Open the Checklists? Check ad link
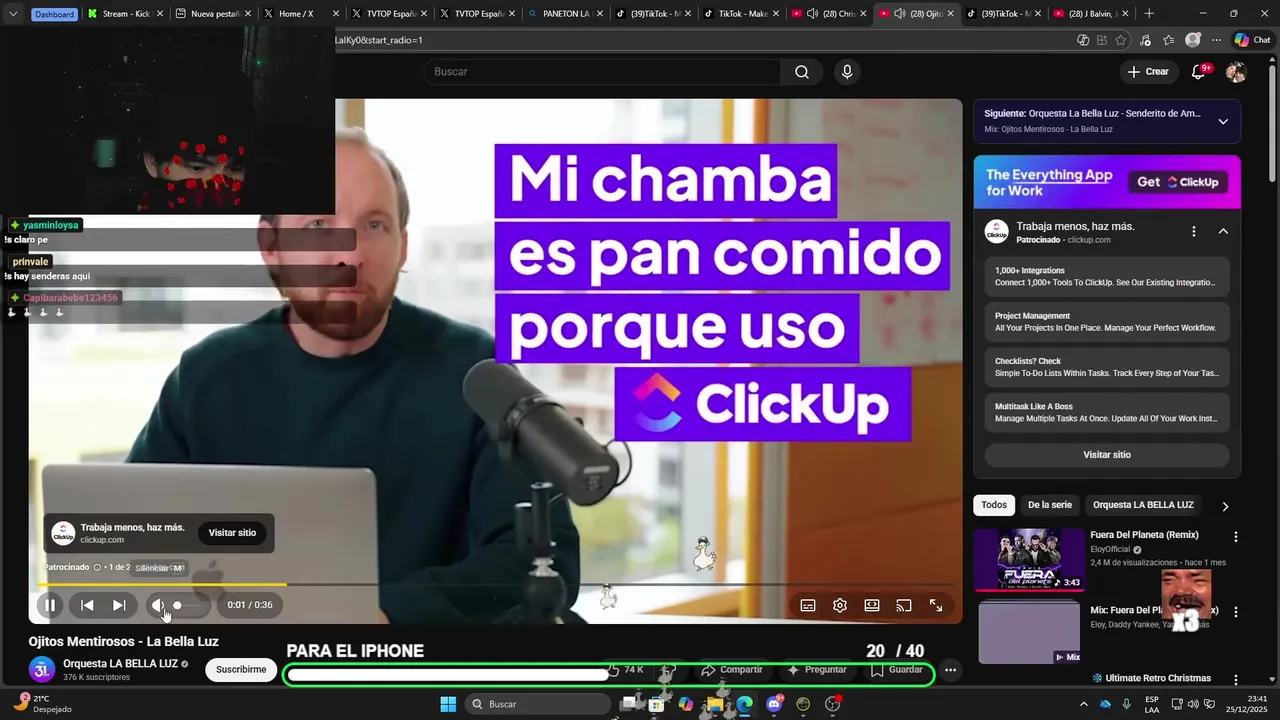1280x720 pixels. (x=1107, y=367)
